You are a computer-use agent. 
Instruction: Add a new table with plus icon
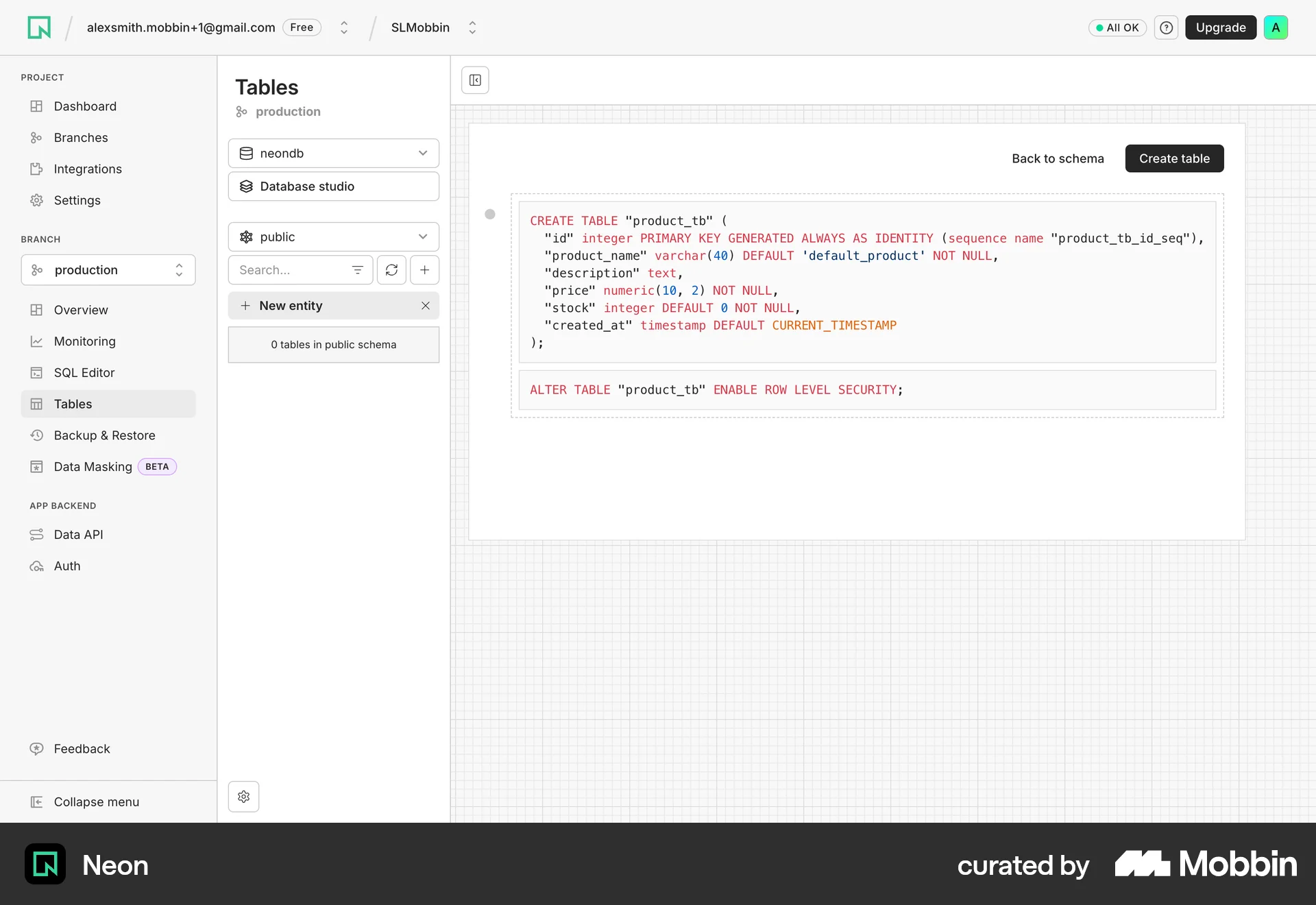pyautogui.click(x=425, y=270)
